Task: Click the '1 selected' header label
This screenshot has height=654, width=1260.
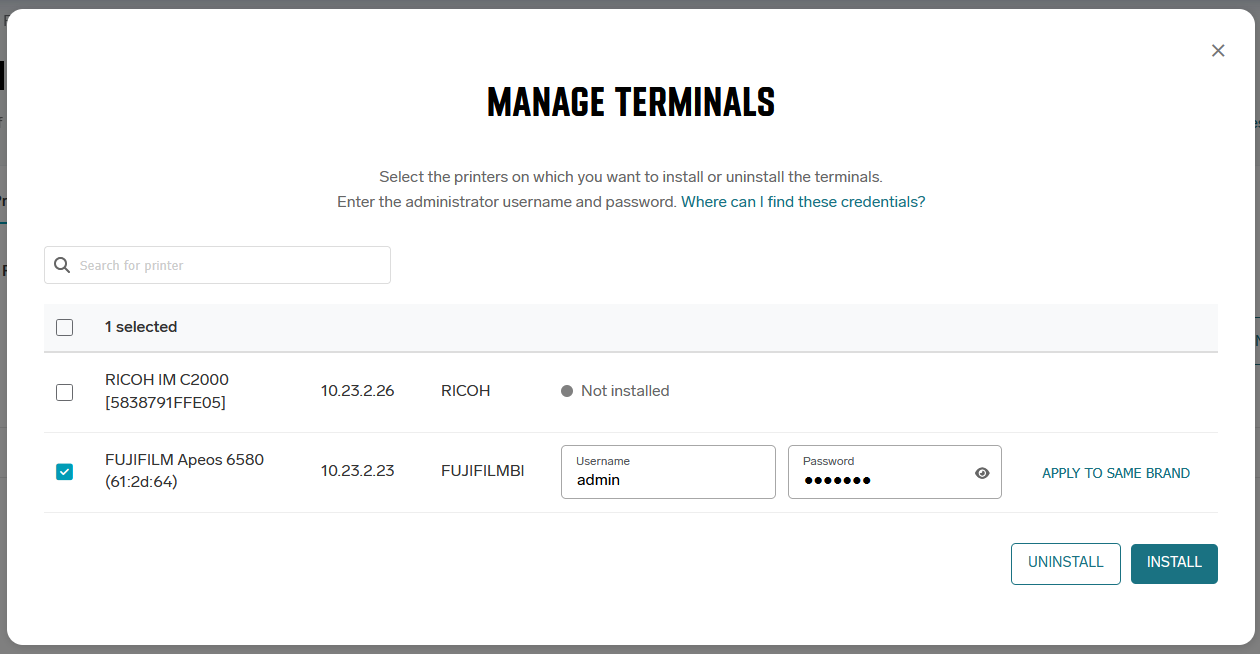Action: (141, 327)
